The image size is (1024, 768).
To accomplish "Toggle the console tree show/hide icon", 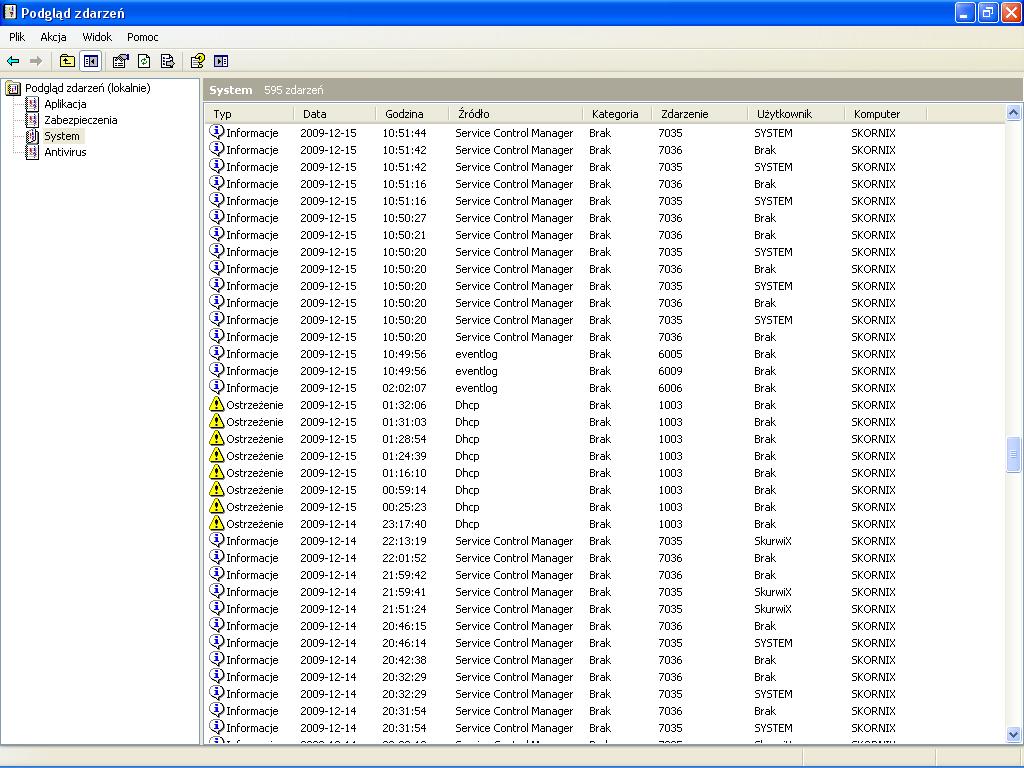I will (x=91, y=61).
